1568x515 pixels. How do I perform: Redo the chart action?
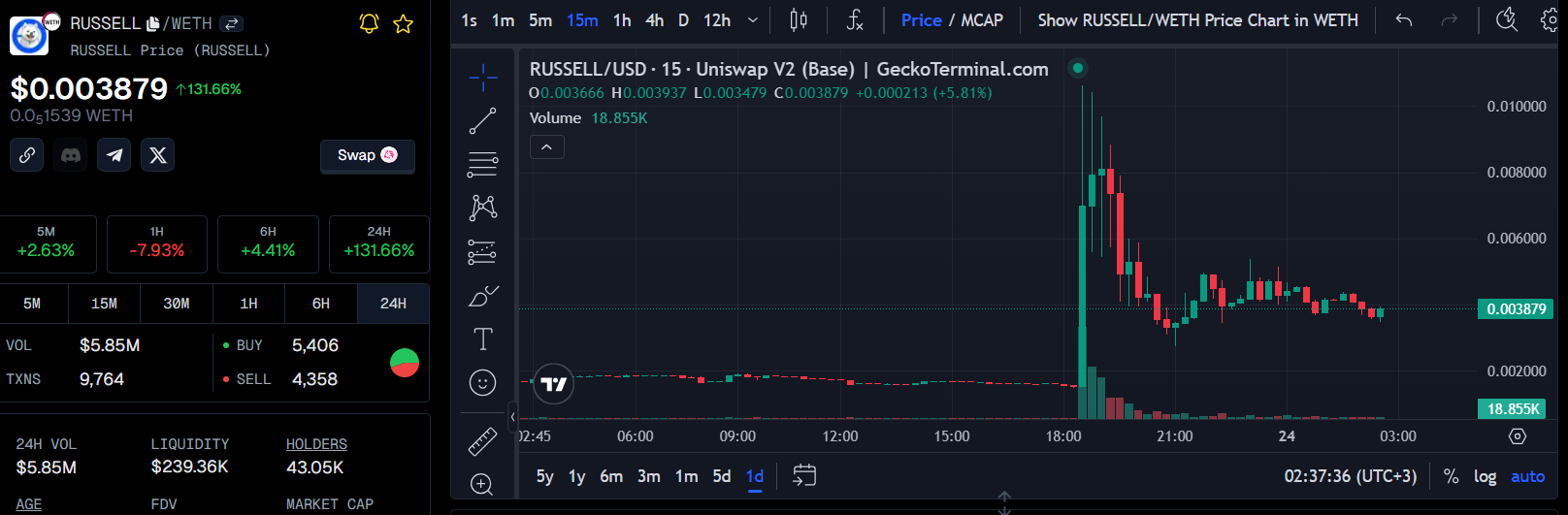click(1450, 20)
